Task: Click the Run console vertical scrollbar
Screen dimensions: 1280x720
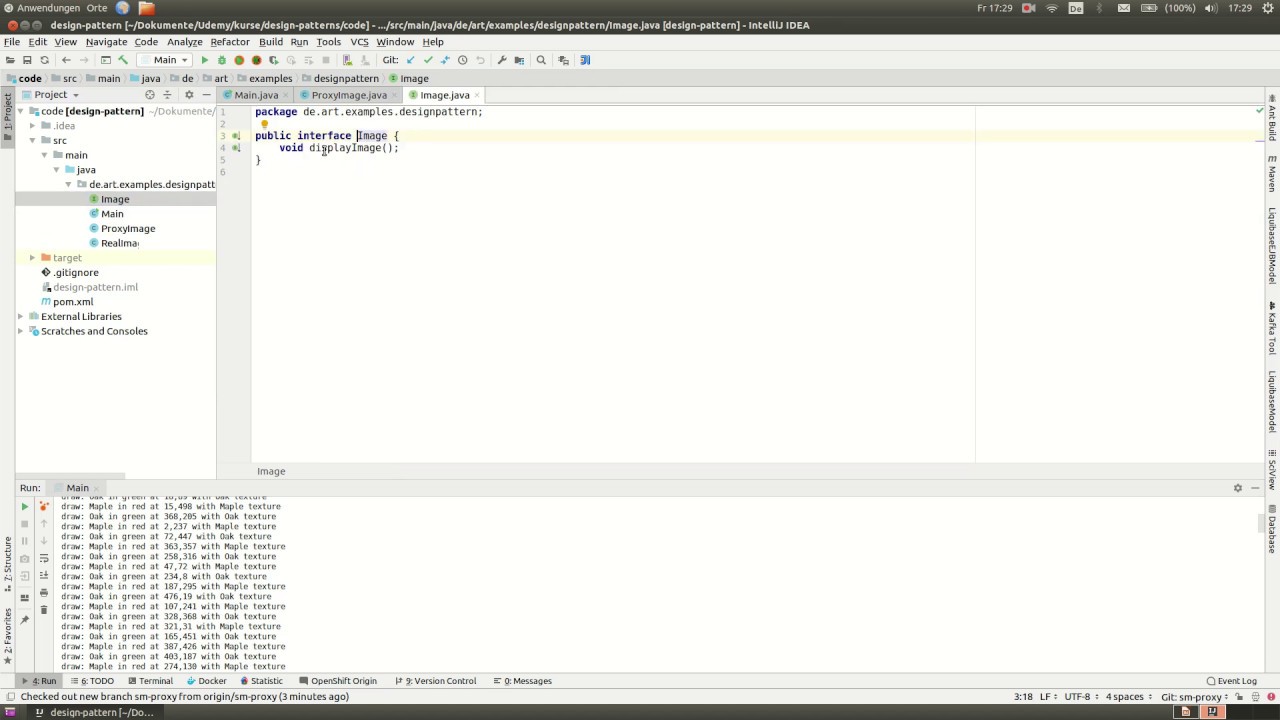Action: pos(1260,524)
